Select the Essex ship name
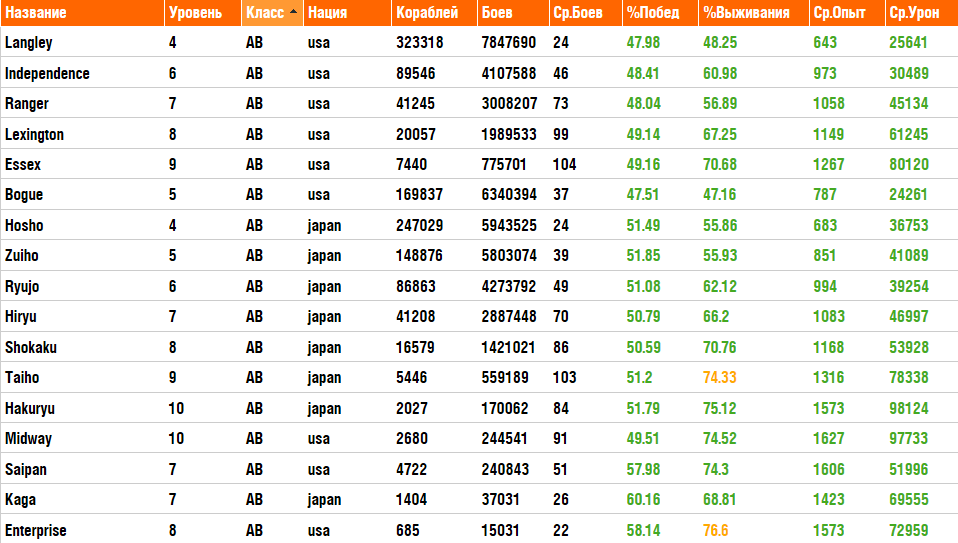The image size is (958, 543). (23, 164)
